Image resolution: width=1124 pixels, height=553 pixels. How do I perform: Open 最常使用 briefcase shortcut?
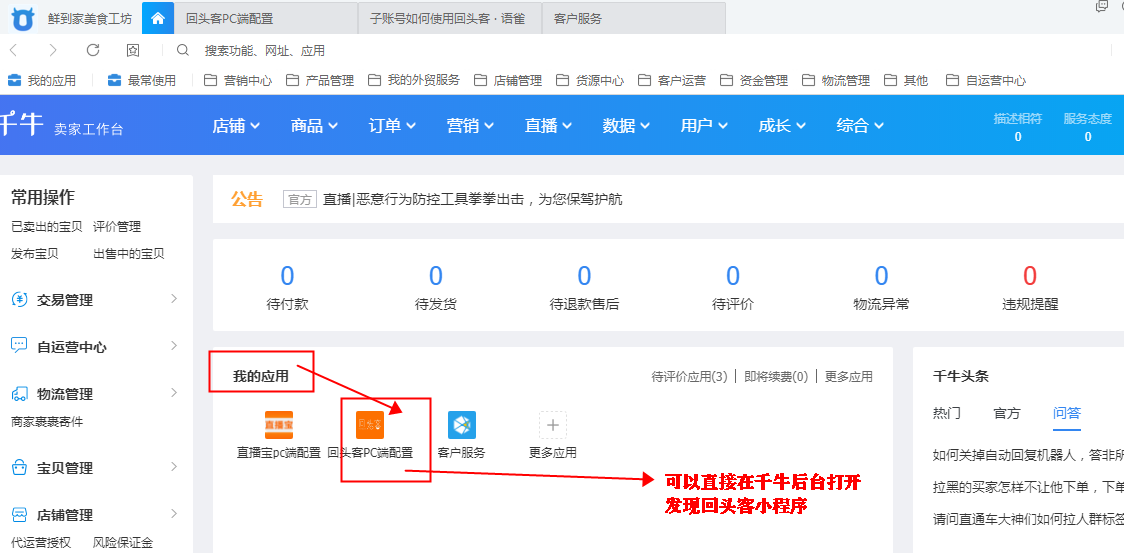142,80
